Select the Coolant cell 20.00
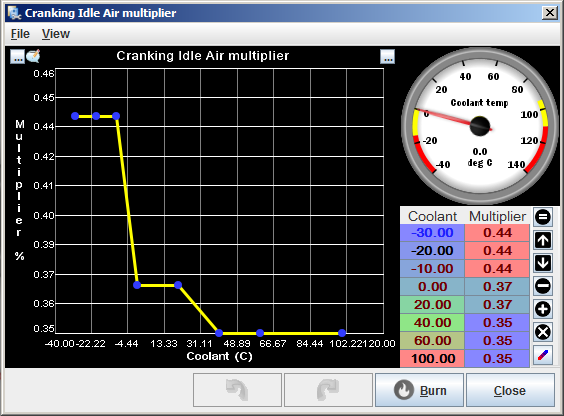Image resolution: width=564 pixels, height=416 pixels. click(x=432, y=305)
